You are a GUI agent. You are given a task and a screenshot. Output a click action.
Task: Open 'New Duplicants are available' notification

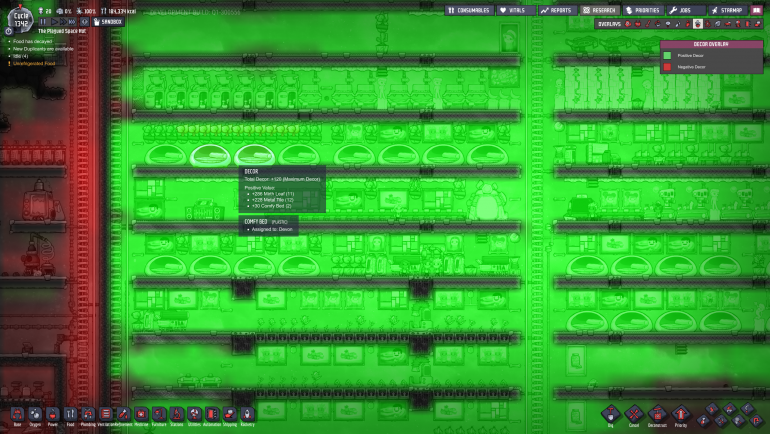click(43, 49)
